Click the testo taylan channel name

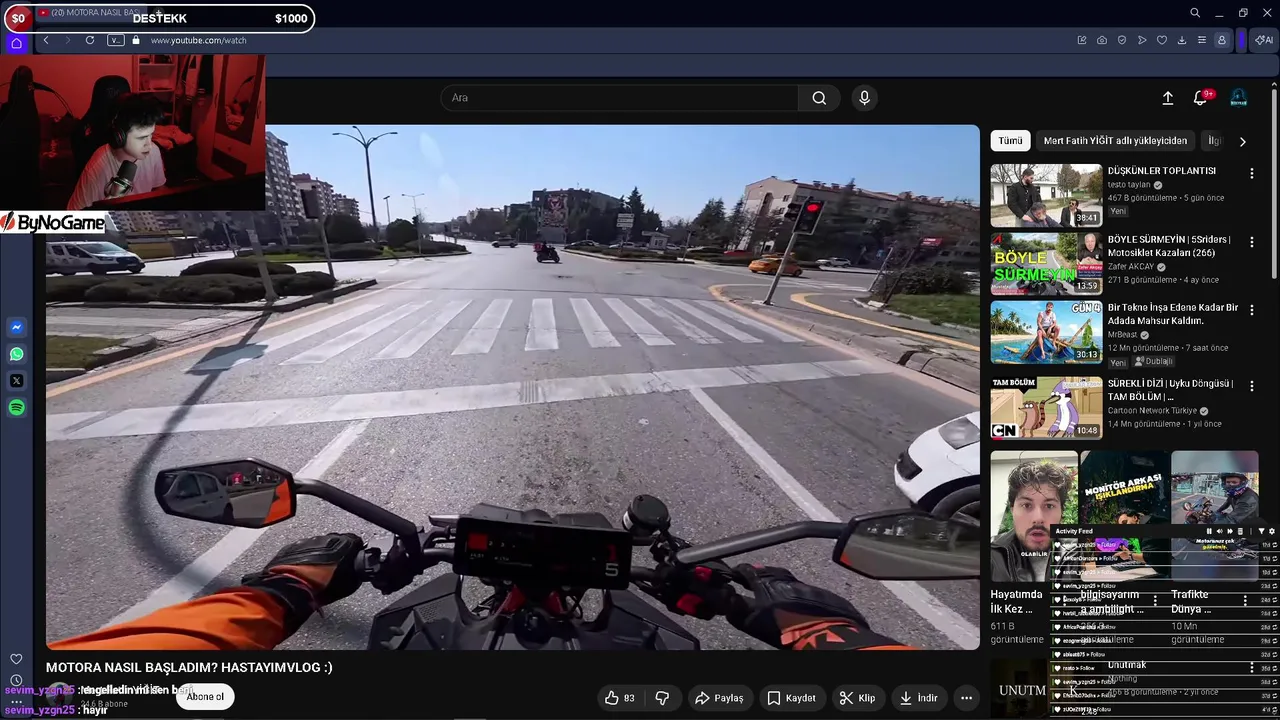[x=1129, y=185]
